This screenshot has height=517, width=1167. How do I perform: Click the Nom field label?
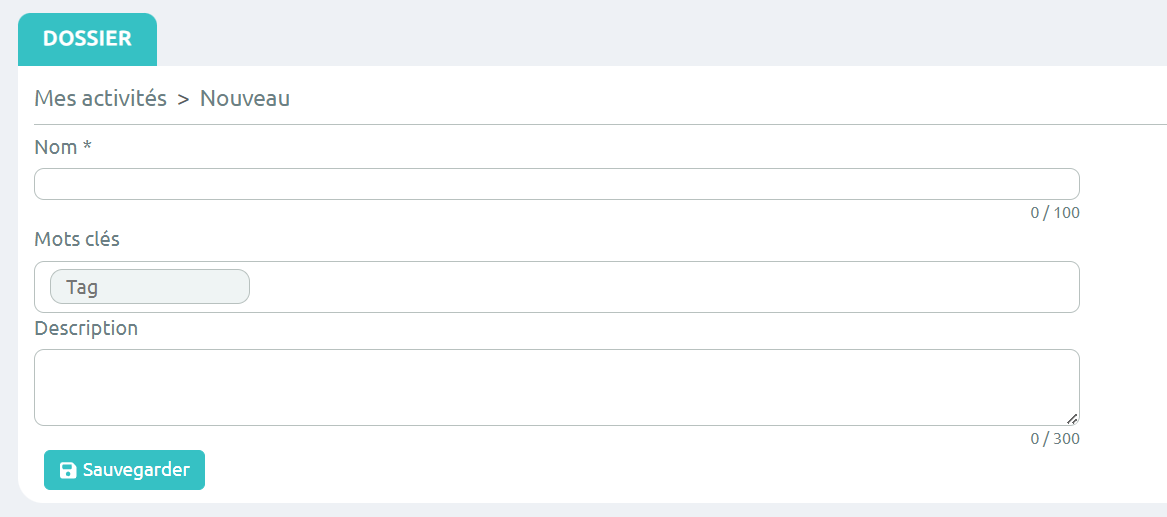pyautogui.click(x=56, y=147)
